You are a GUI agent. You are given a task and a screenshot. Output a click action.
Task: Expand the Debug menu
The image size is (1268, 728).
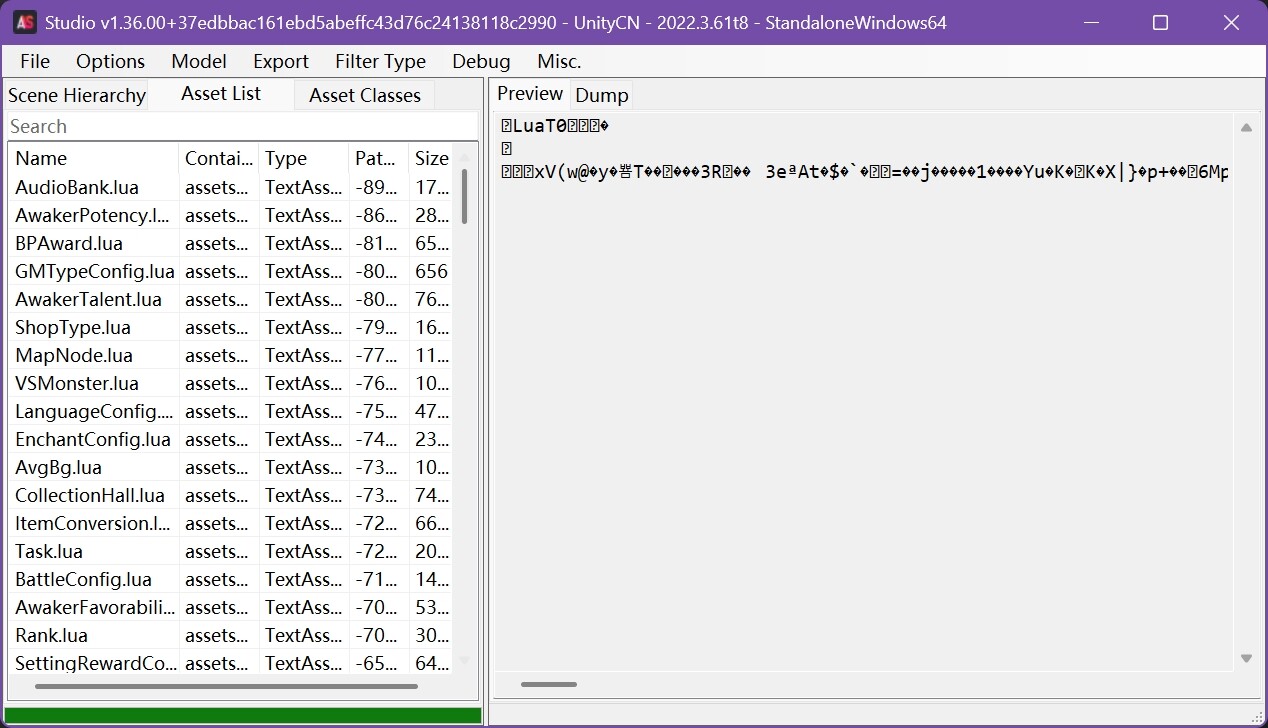(481, 61)
